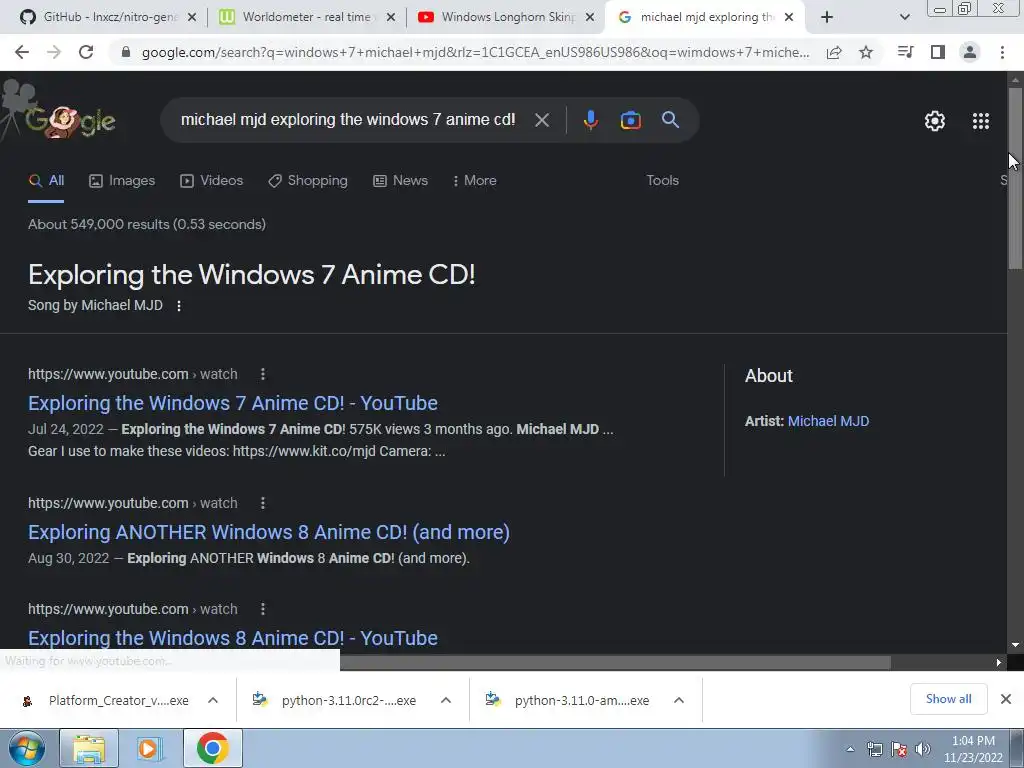Open options for the Song by Michael MJD

[179, 306]
